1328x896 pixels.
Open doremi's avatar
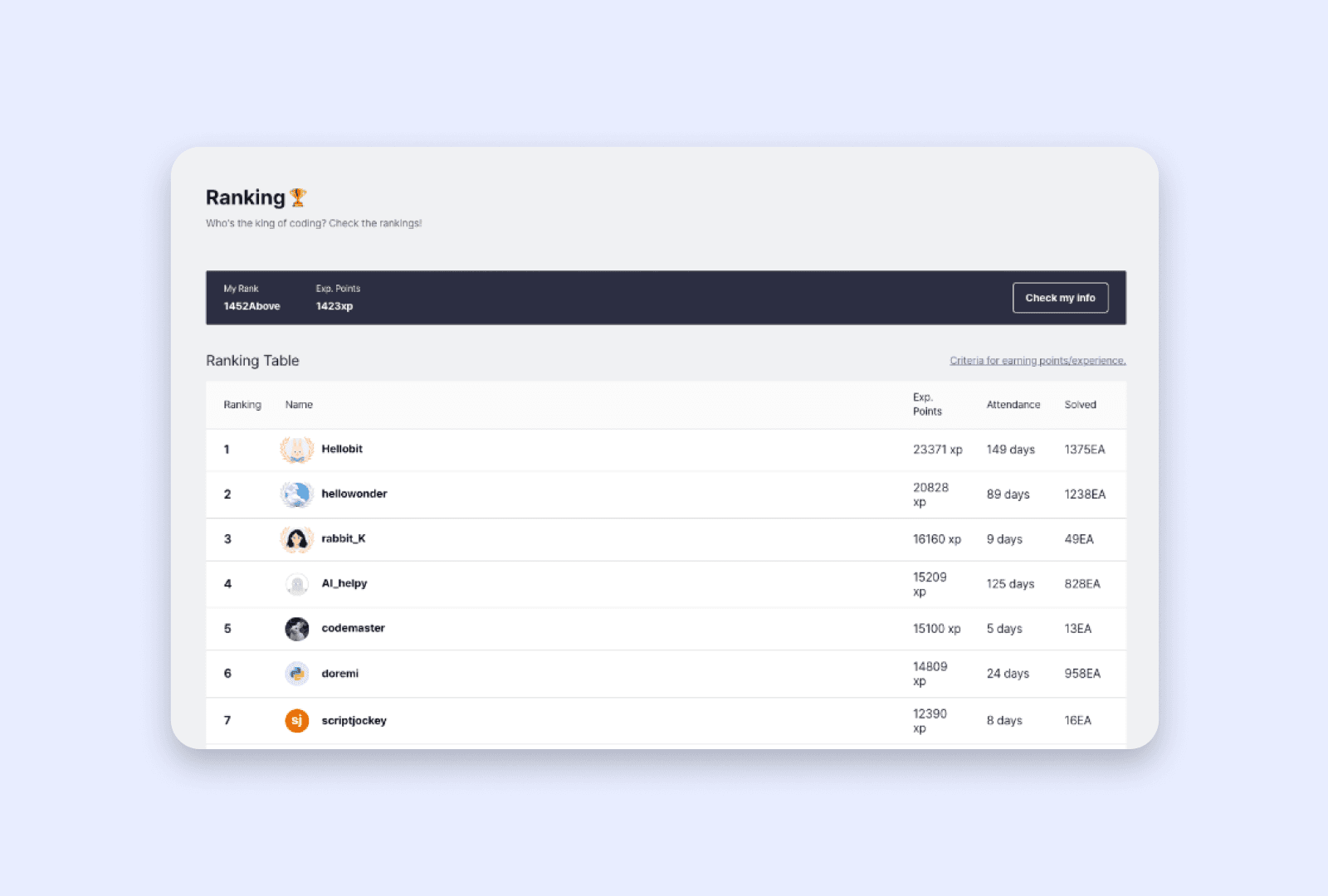click(x=296, y=674)
